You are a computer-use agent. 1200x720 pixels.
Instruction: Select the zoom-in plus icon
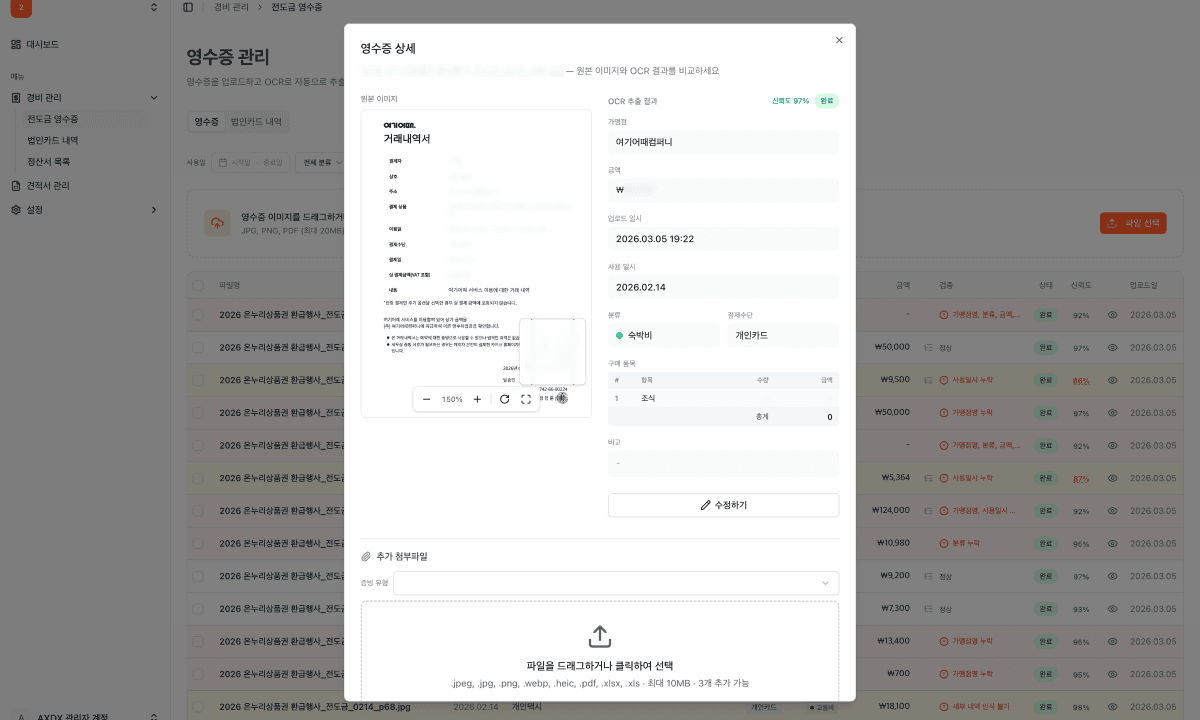(x=477, y=398)
